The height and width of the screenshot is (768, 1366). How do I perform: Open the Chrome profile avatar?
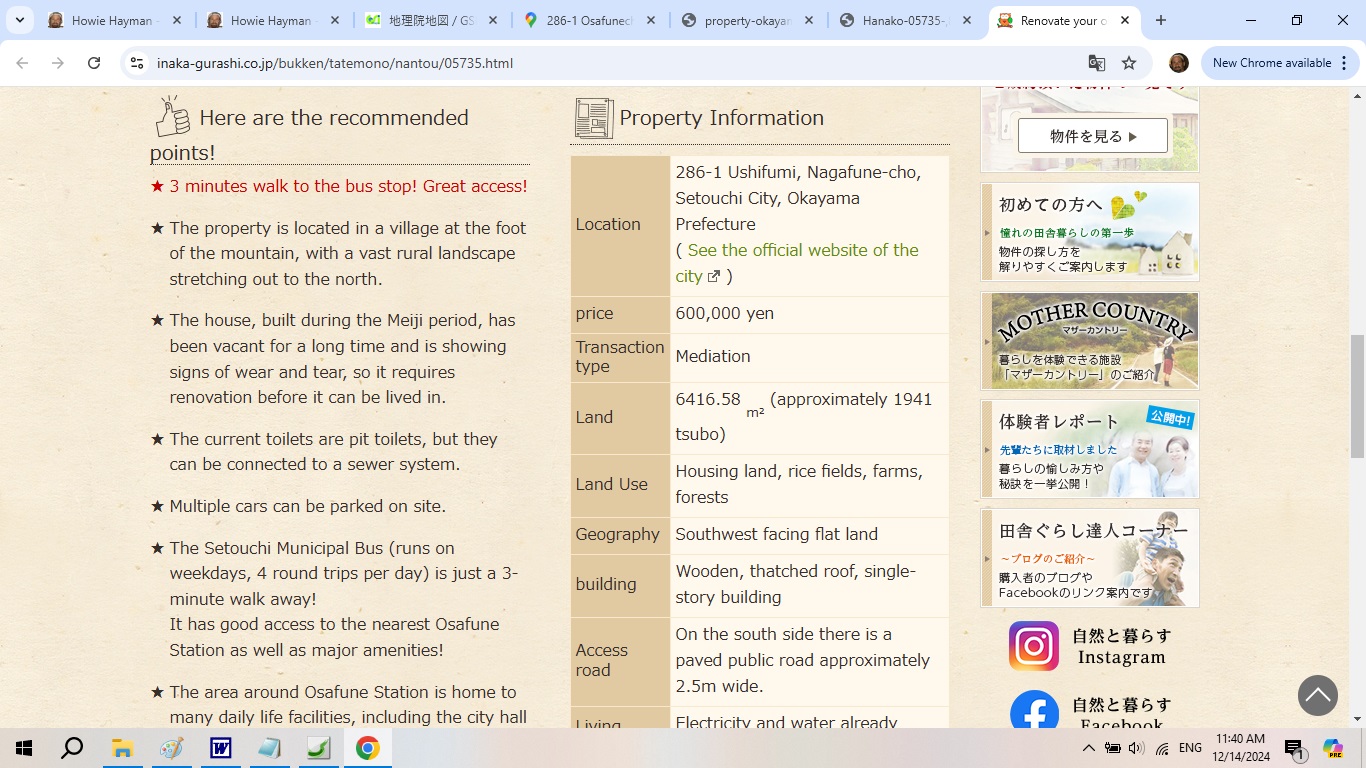point(1179,63)
